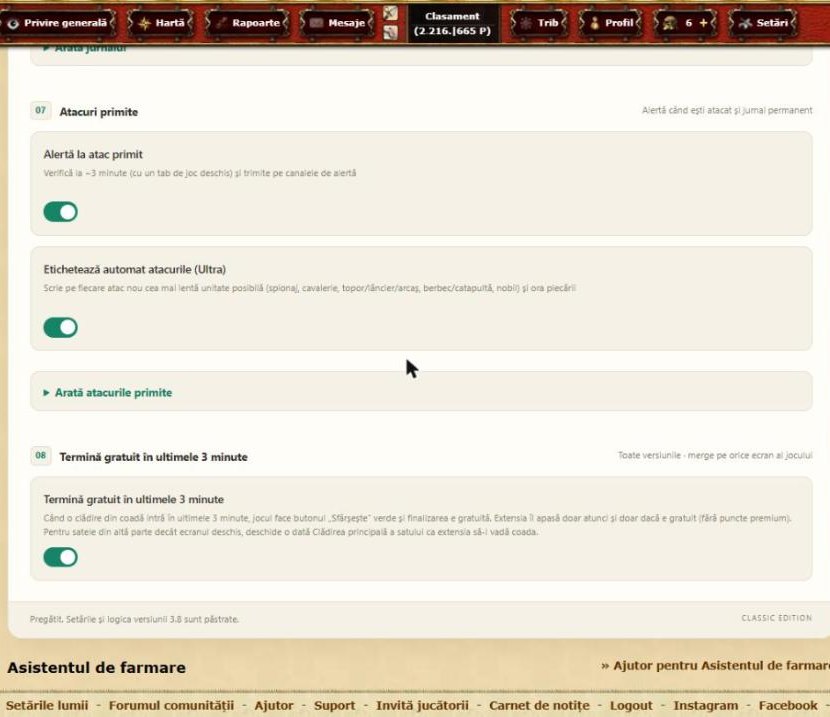Click the Pregătit status message text
Viewport: 830px width, 717px height.
click(x=134, y=619)
